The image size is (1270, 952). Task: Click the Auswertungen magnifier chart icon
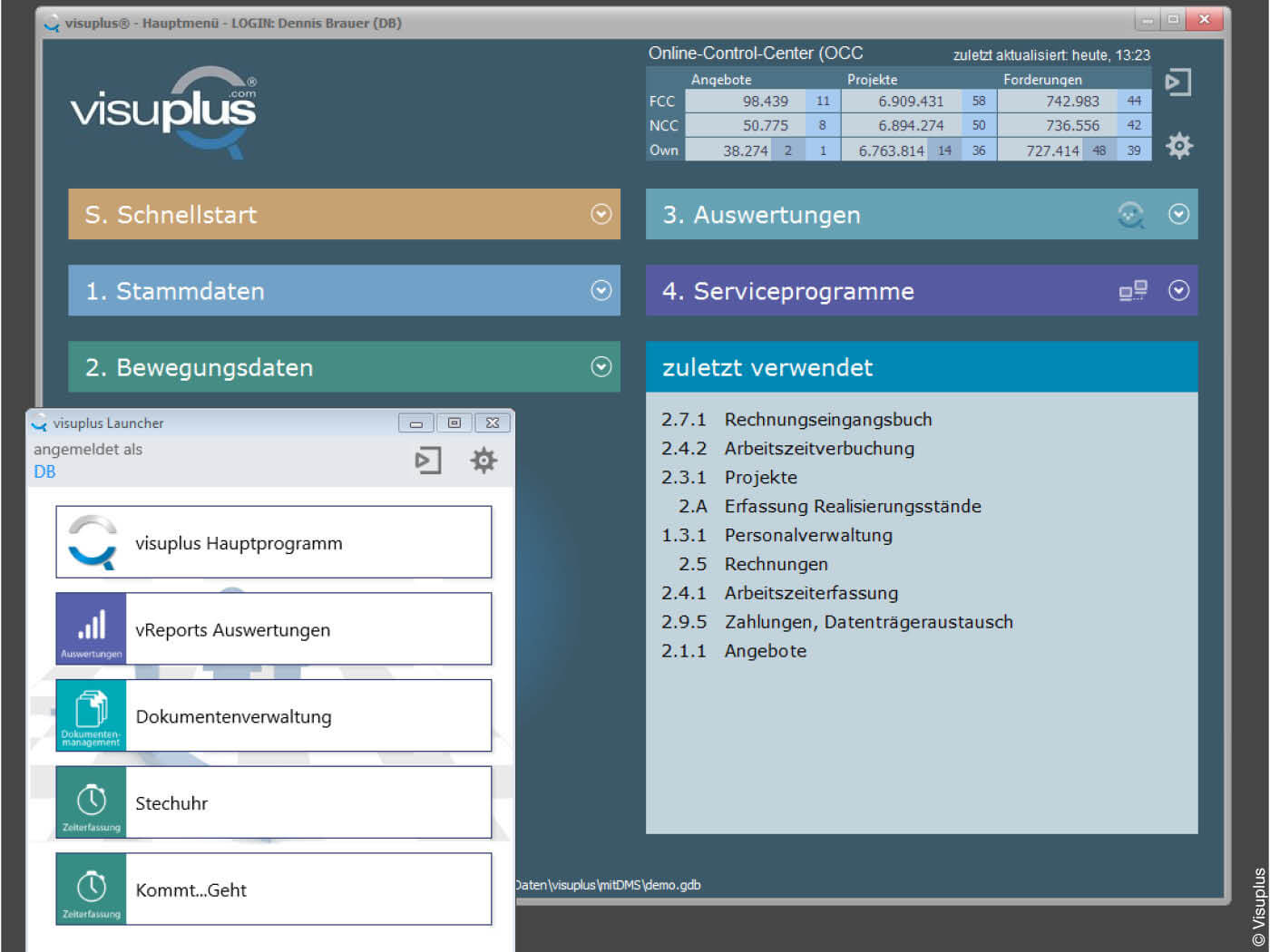click(x=1130, y=215)
